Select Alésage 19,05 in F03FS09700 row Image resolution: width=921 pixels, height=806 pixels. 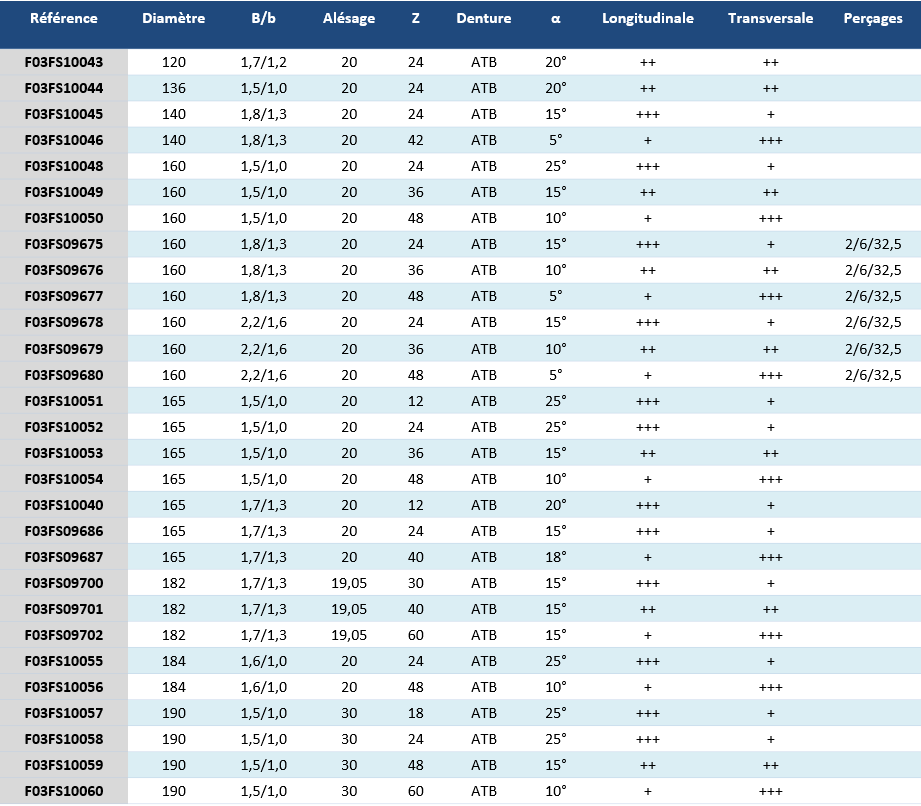click(349, 583)
